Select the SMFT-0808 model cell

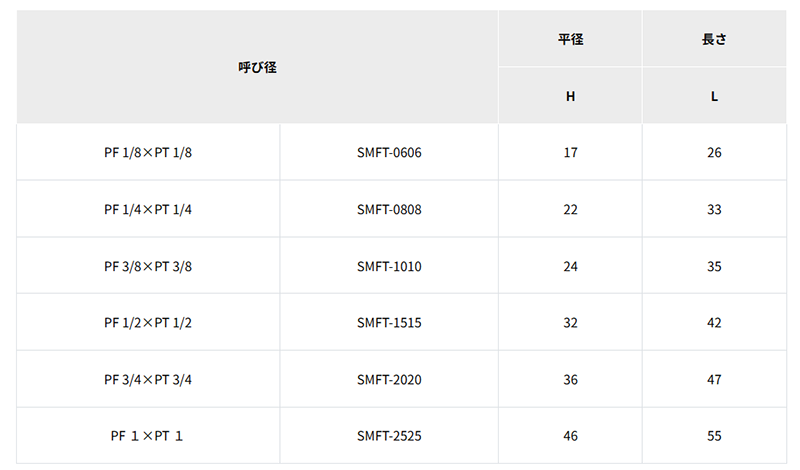pyautogui.click(x=389, y=209)
